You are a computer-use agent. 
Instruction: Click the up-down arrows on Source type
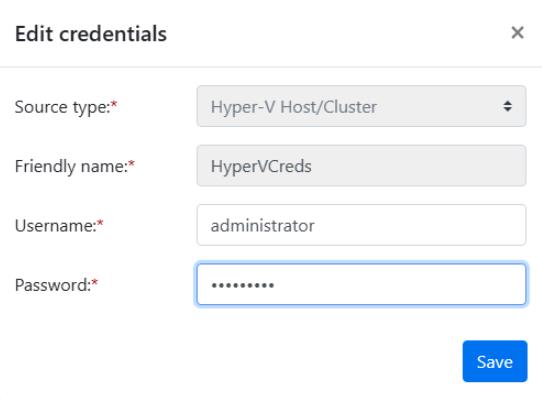507,106
